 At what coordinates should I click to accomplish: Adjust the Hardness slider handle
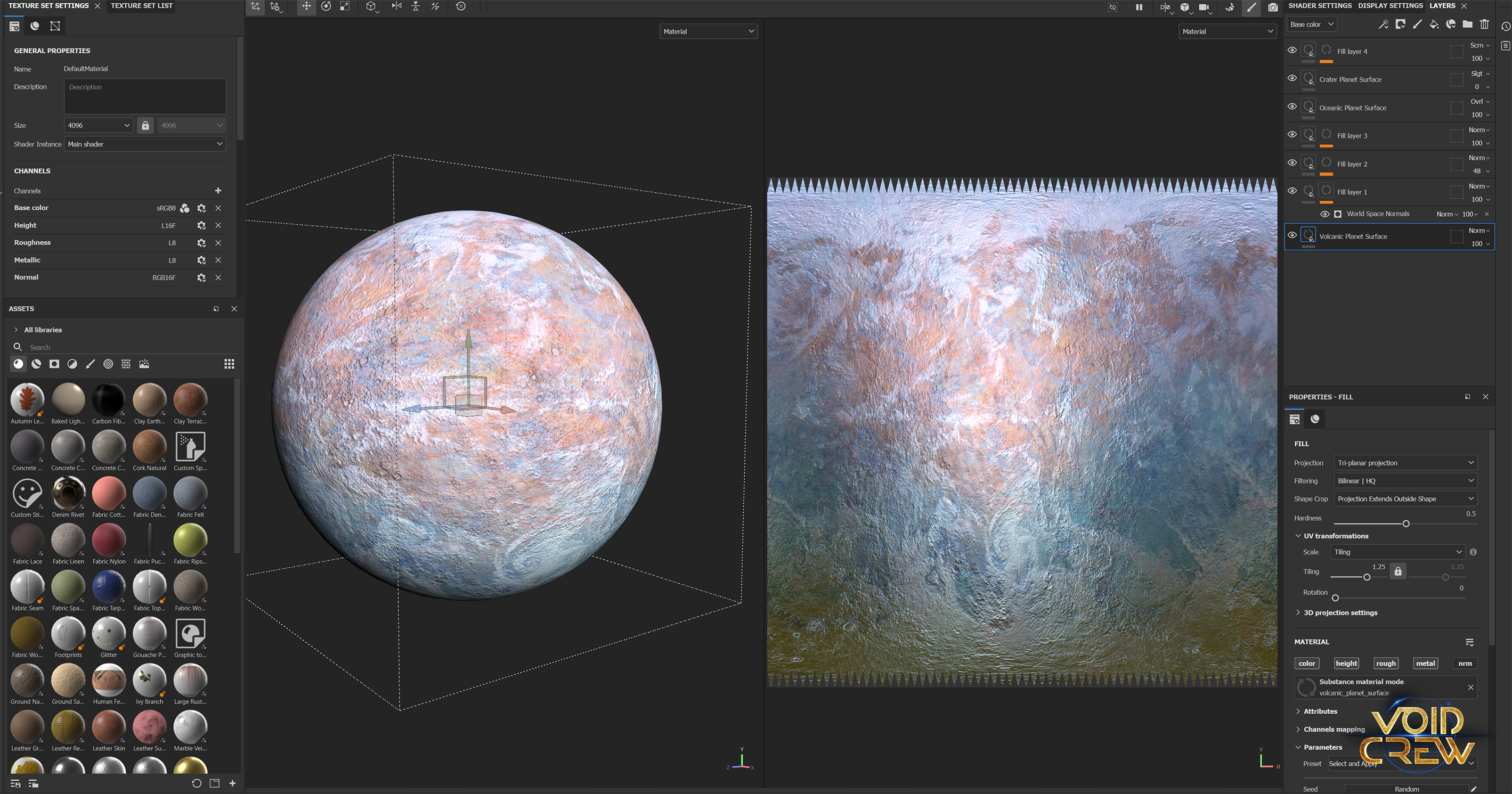[x=1406, y=523]
